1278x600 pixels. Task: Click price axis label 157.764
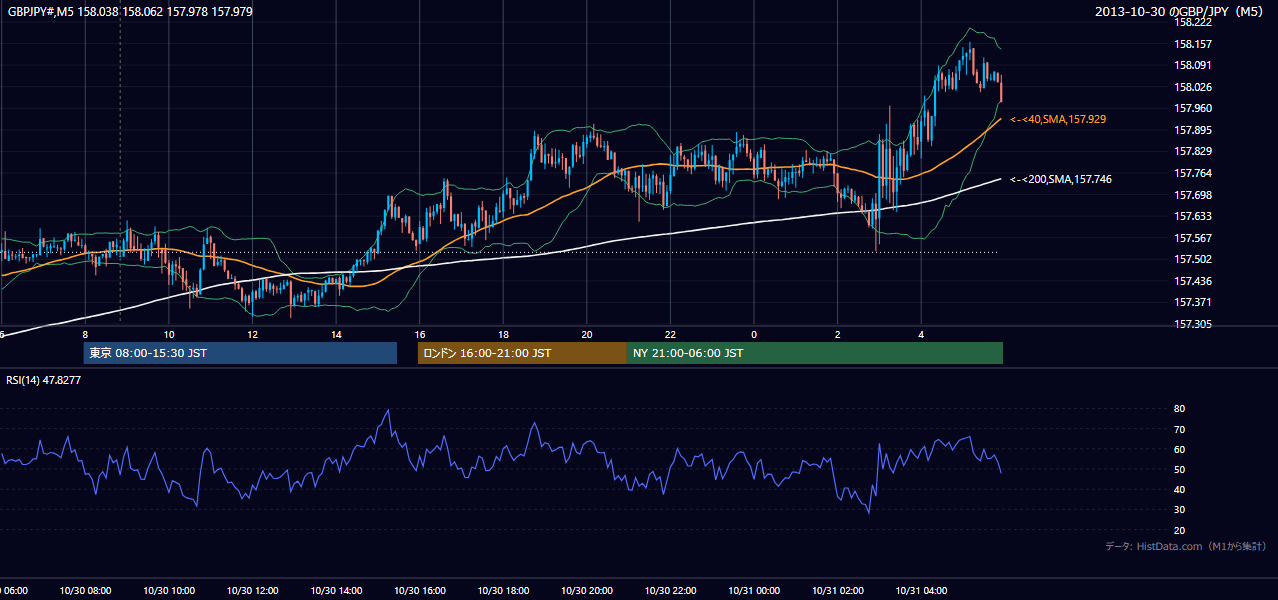[1193, 173]
